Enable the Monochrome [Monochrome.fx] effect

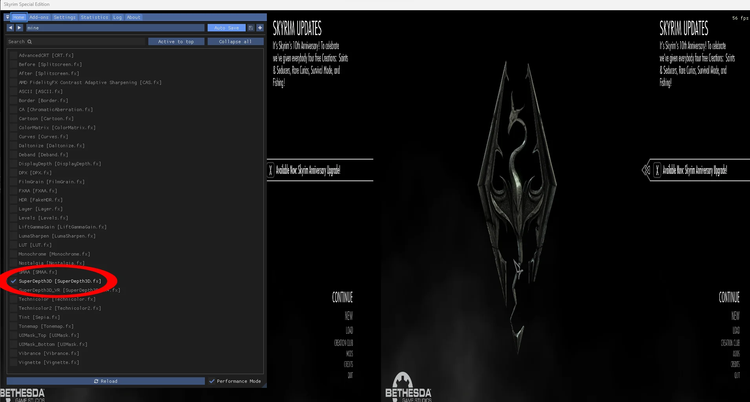tap(13, 254)
